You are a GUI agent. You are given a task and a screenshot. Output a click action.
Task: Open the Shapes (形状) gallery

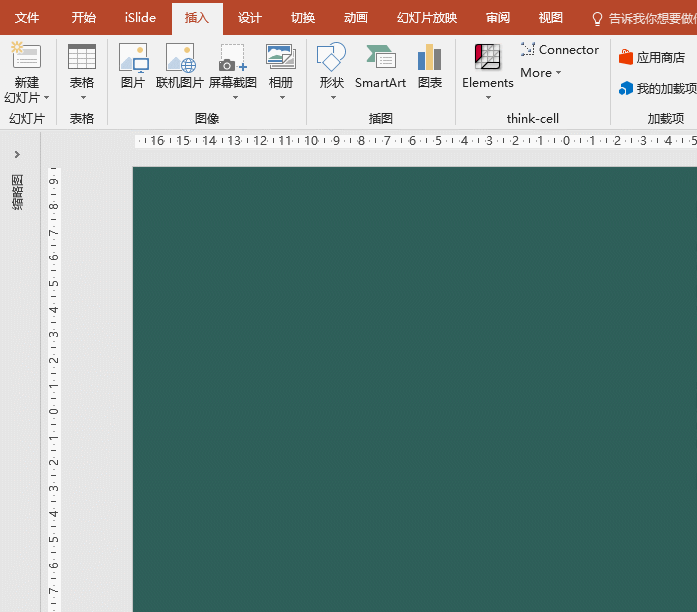click(x=331, y=58)
